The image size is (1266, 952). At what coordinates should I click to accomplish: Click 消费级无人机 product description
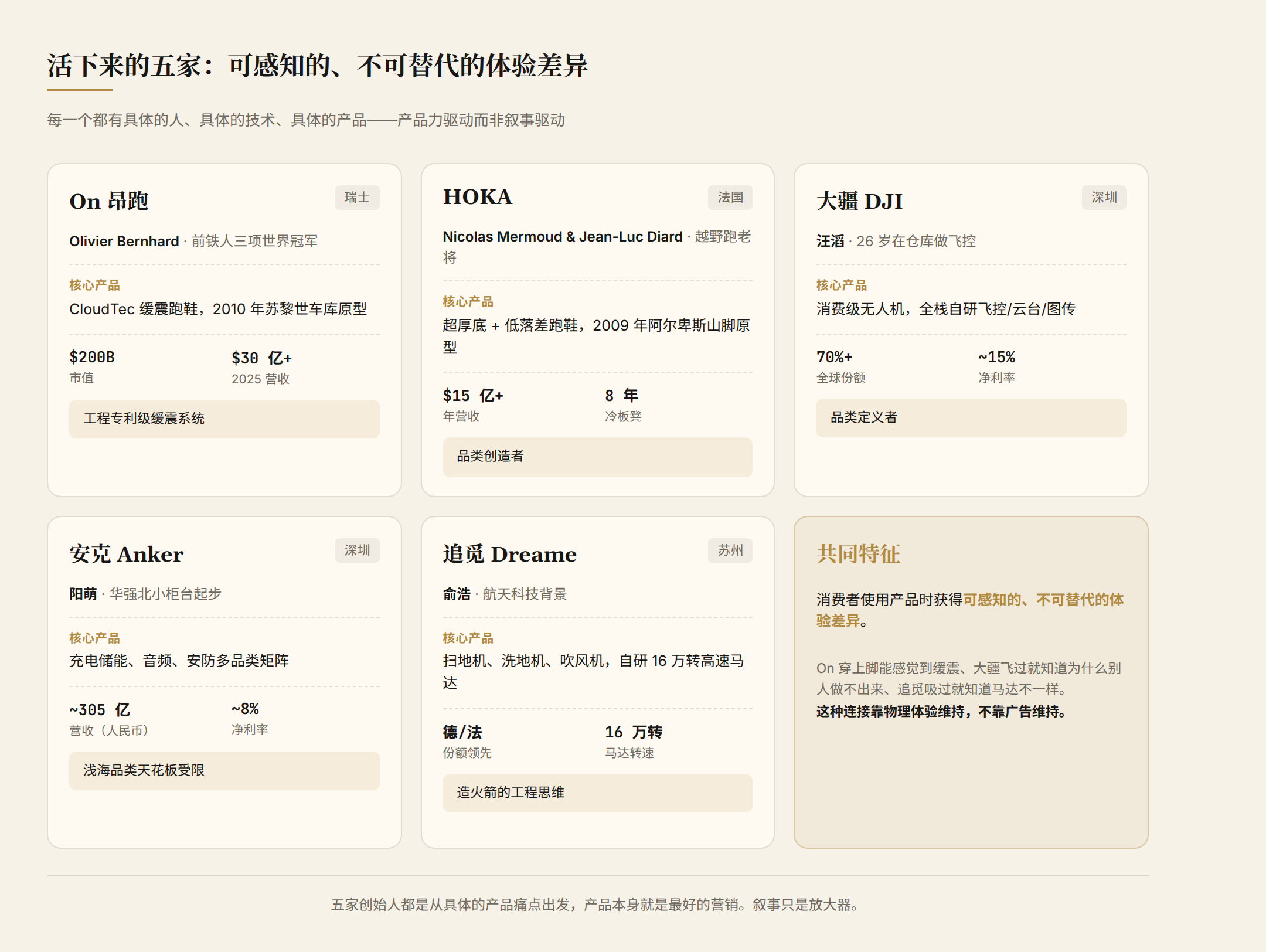[945, 309]
